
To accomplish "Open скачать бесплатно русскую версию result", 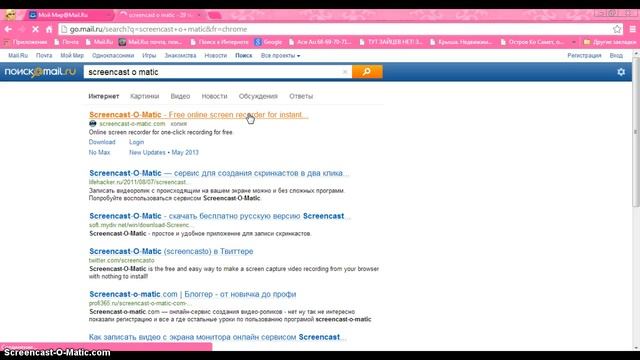I will [220, 216].
